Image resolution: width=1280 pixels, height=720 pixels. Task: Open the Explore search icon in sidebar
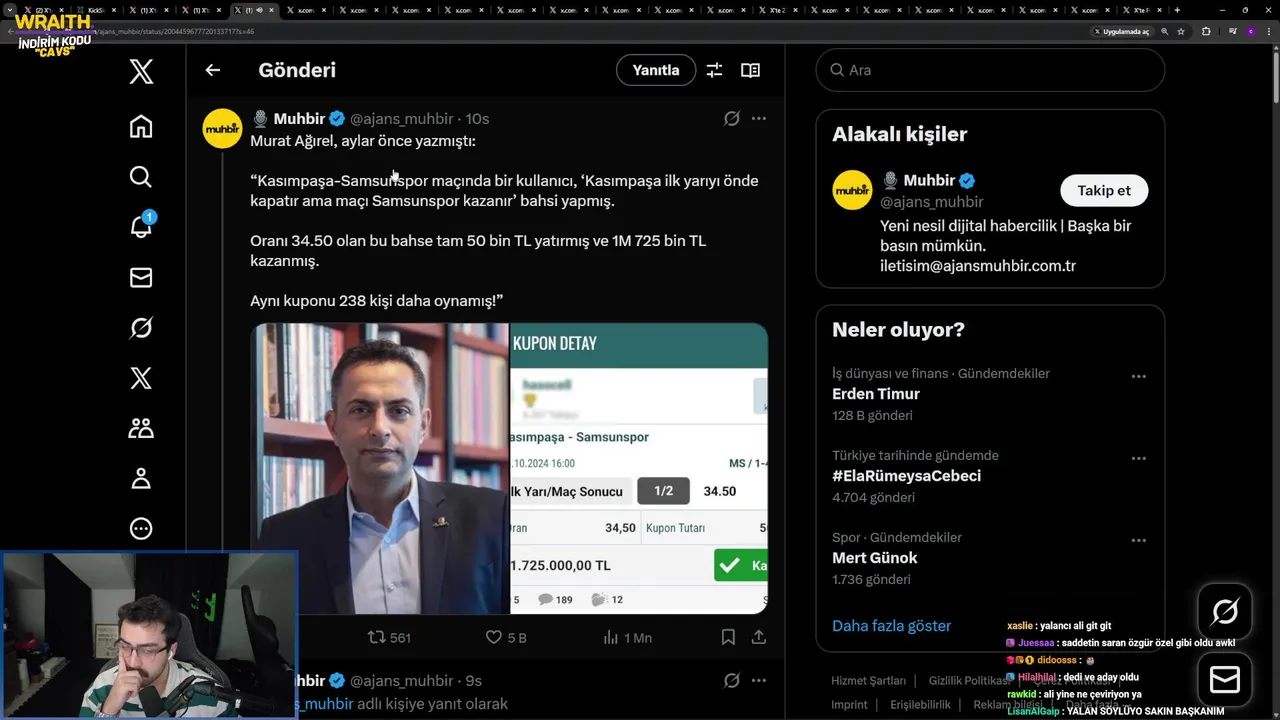point(141,177)
